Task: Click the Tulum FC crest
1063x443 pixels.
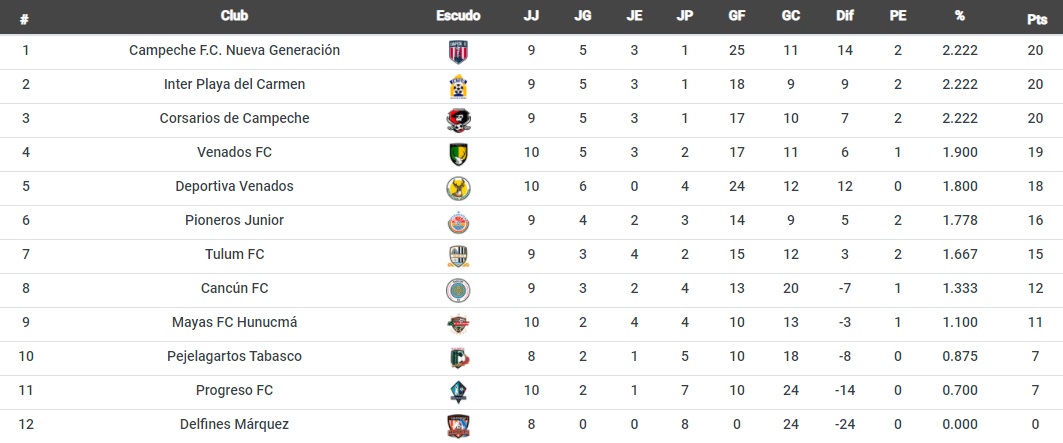Action: pyautogui.click(x=458, y=256)
